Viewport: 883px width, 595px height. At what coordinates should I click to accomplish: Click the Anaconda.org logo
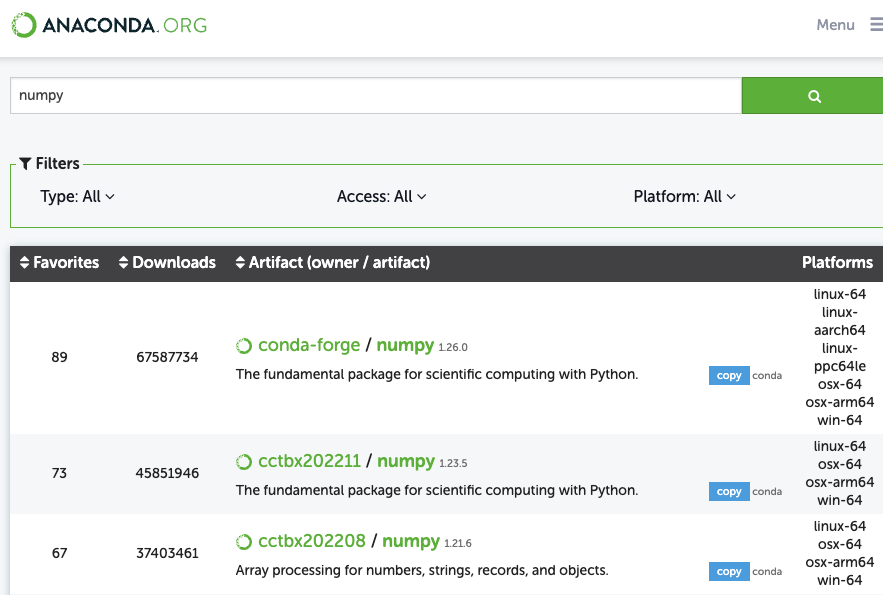click(x=109, y=25)
